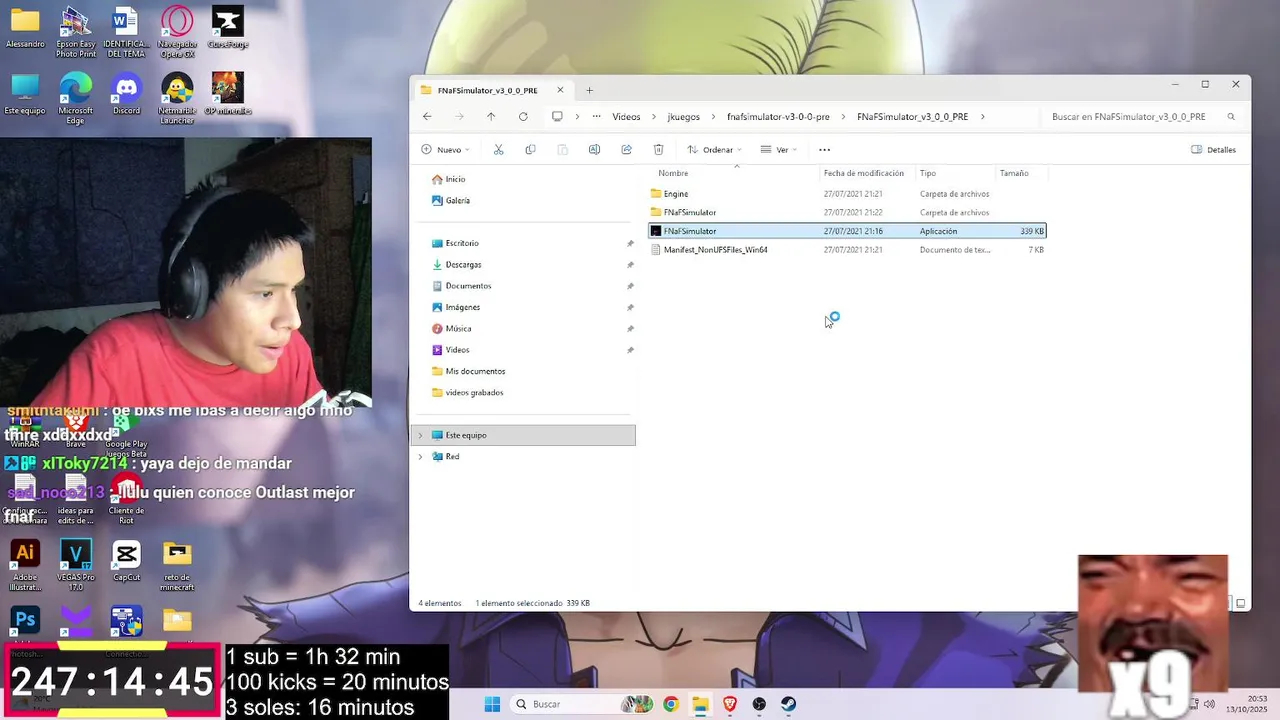Expand the breadcrumb chevron after FNaFSimulator_v3_0_0_PRE

983,117
